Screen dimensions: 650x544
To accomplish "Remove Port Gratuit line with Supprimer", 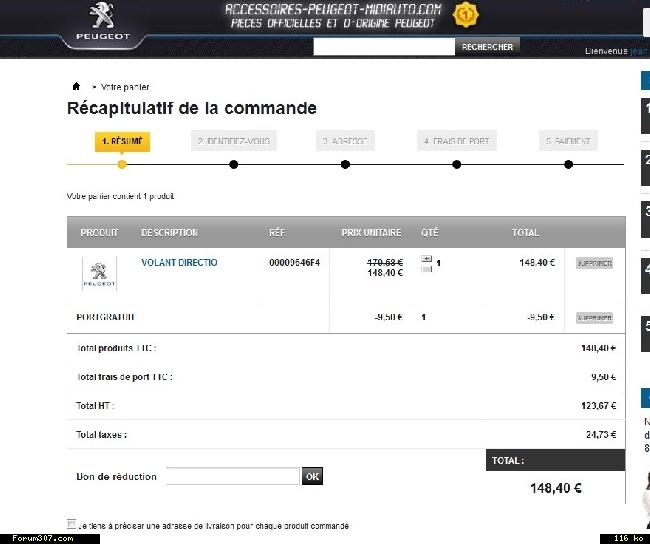I will click(x=594, y=318).
